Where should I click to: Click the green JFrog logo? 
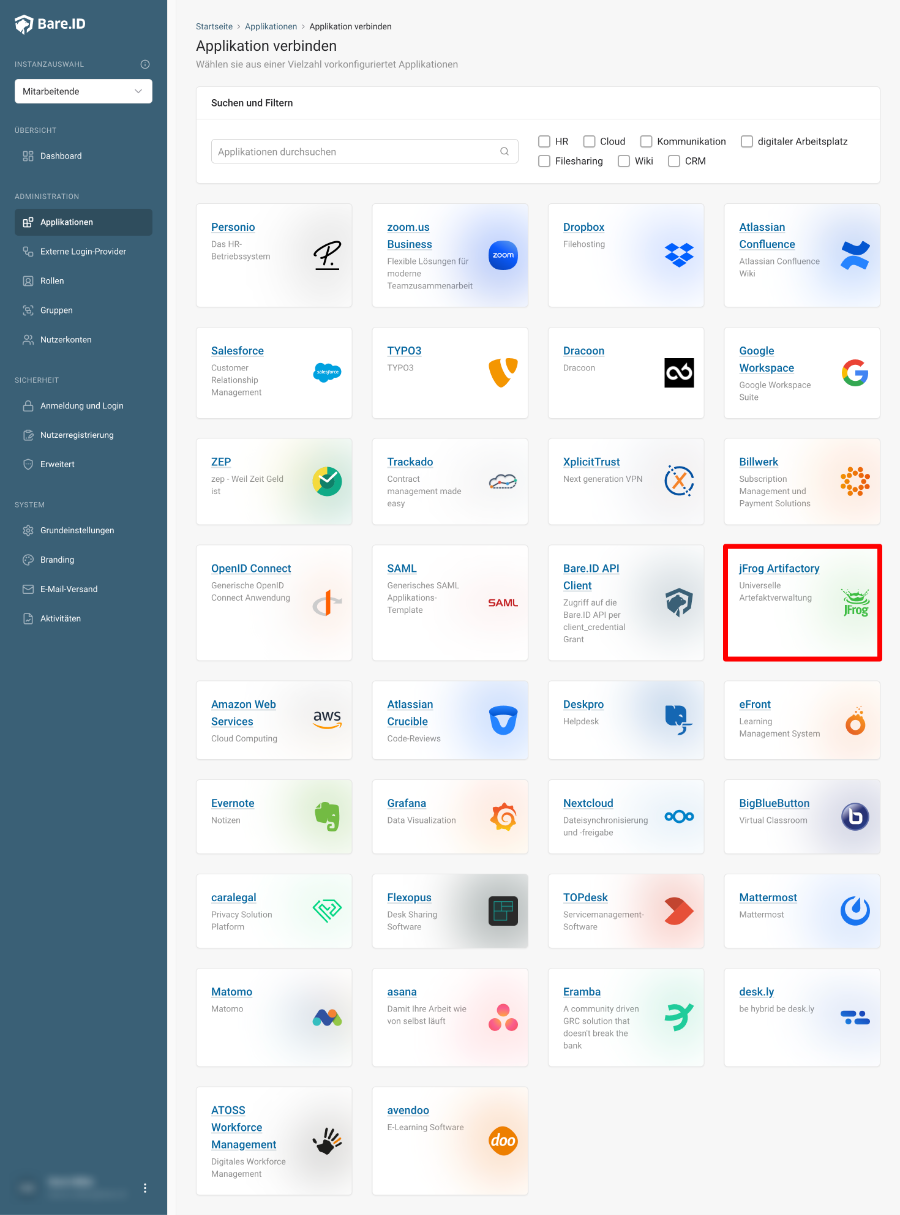tap(855, 602)
